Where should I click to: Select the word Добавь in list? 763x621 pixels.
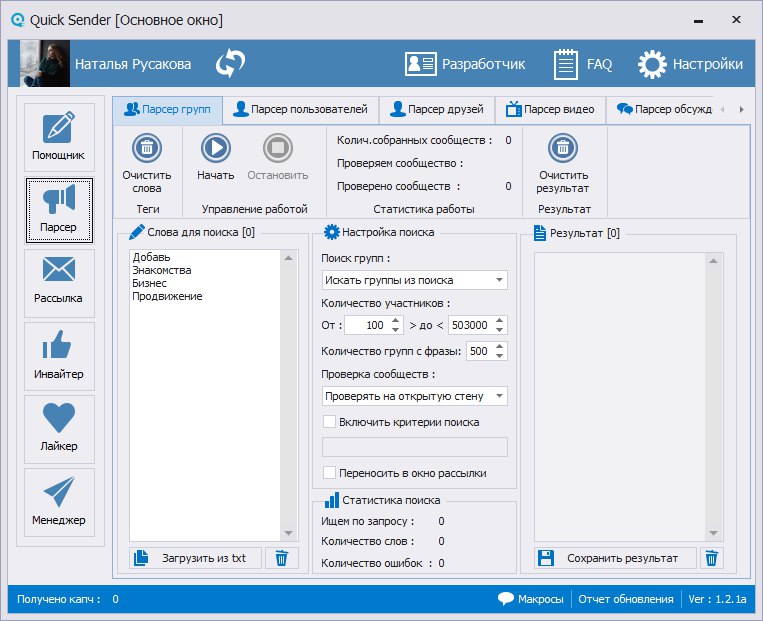click(x=151, y=257)
